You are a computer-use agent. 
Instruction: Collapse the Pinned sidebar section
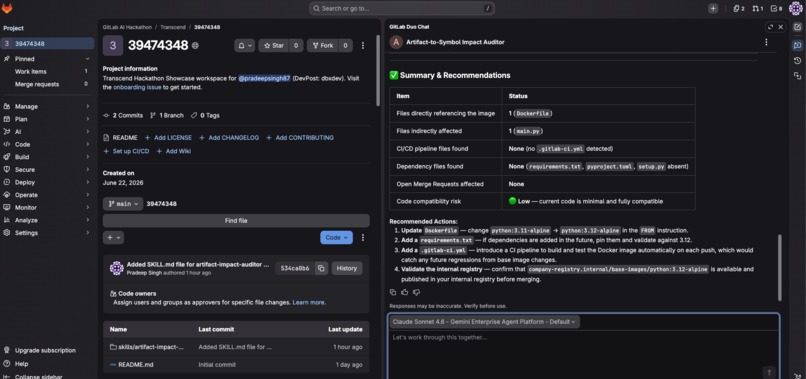(x=47, y=59)
